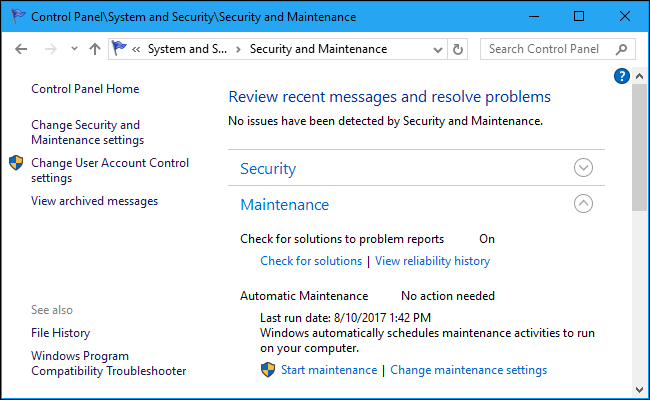Click the shield icon beside Start maintenance
Screen dimensions: 650x400
267,370
